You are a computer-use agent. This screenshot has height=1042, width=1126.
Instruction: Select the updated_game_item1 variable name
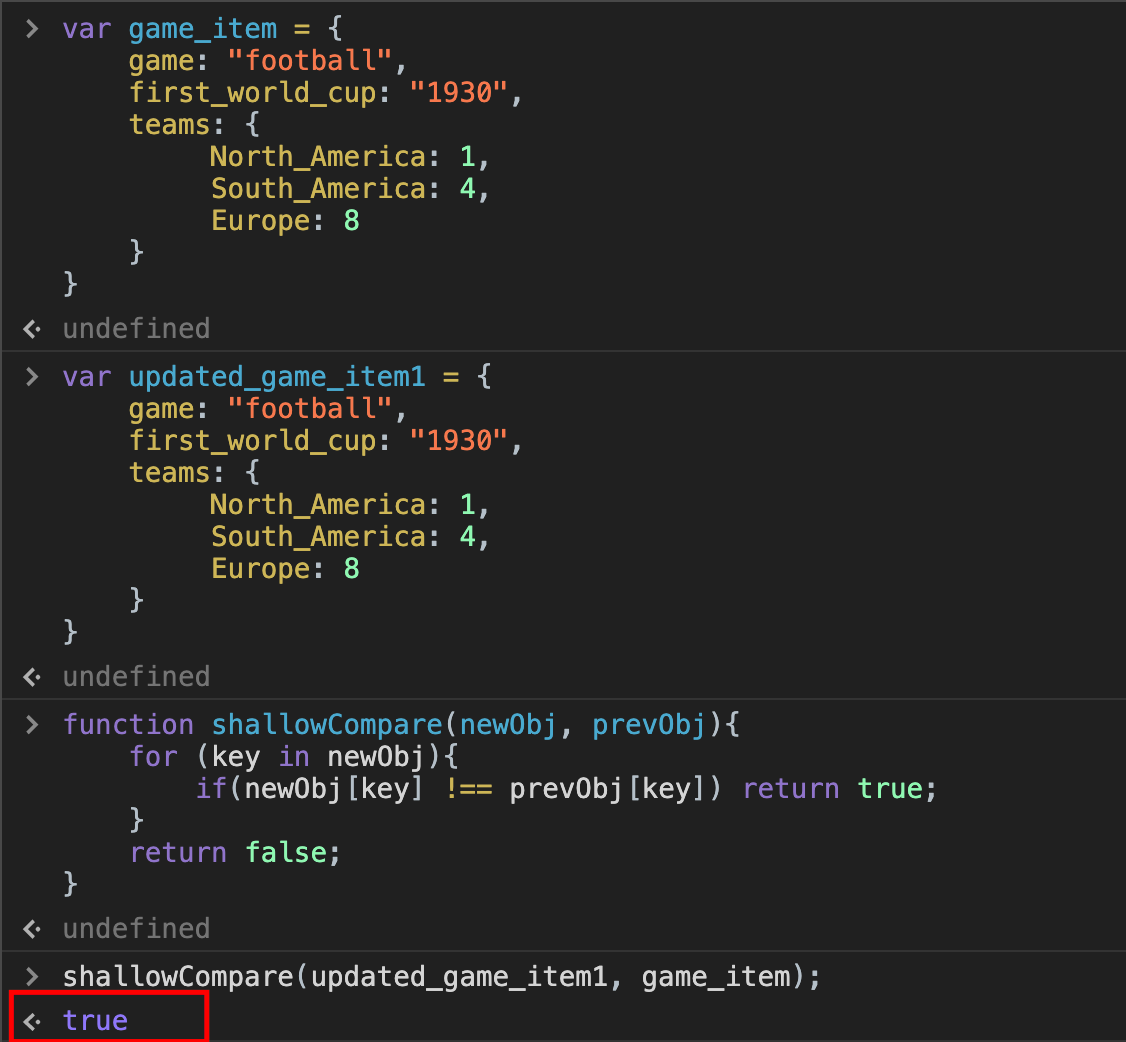[277, 376]
